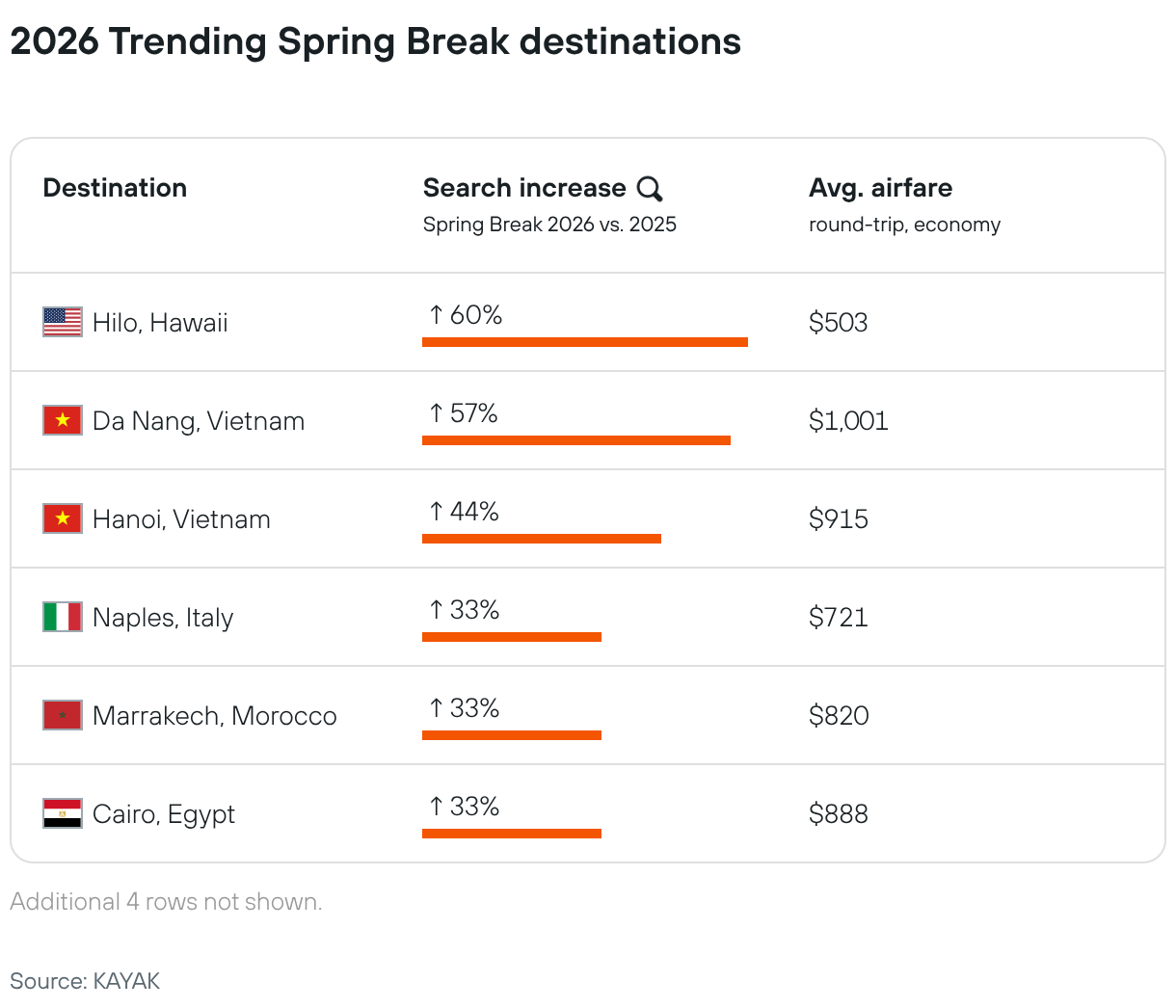Select the Hilo, Hawaii destination
1176x1008 pixels.
point(160,323)
